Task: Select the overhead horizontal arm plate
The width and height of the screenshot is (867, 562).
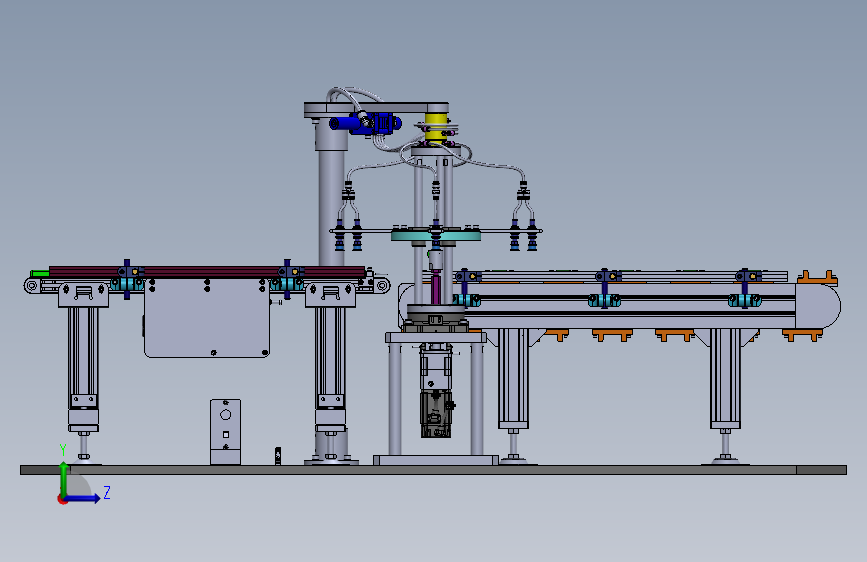Action: pyautogui.click(x=376, y=109)
